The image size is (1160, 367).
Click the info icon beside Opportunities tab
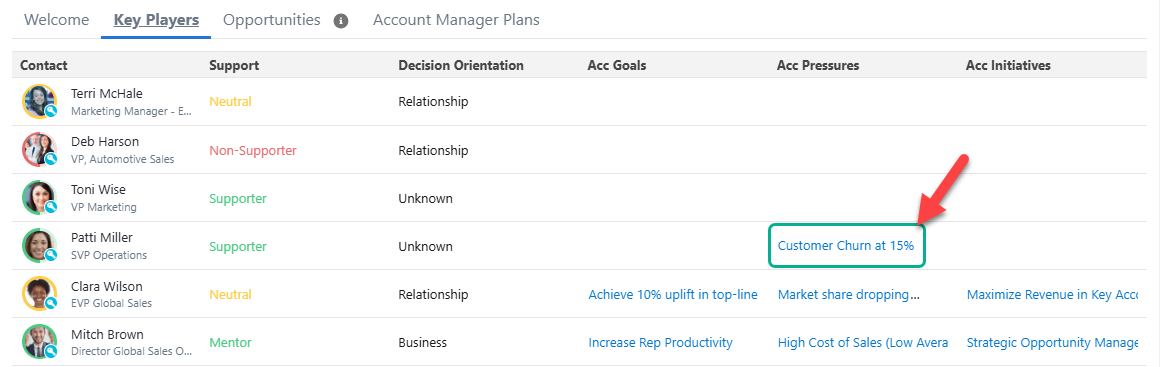[x=341, y=21]
